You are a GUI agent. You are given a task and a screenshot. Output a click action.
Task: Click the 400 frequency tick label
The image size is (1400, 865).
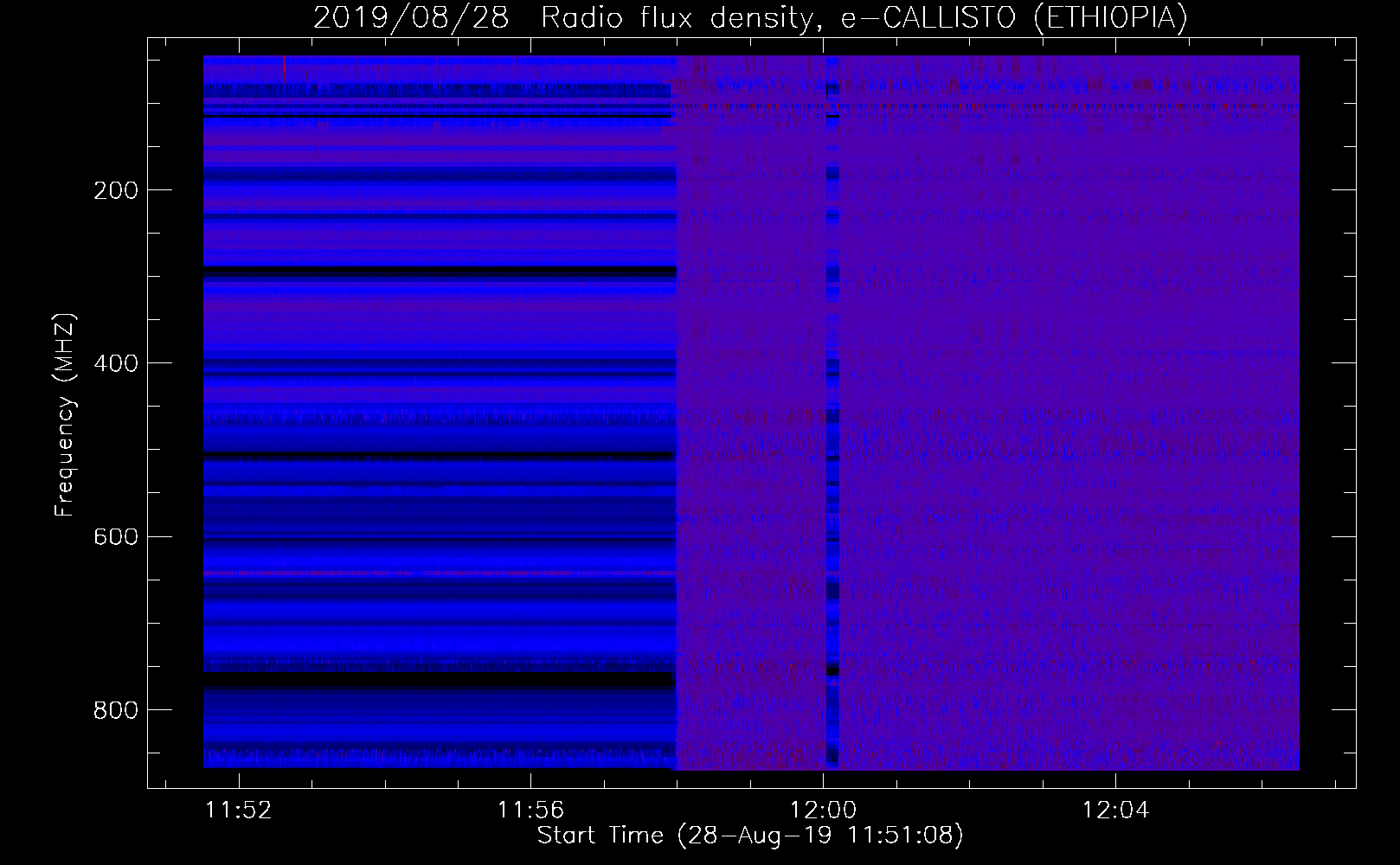115,363
